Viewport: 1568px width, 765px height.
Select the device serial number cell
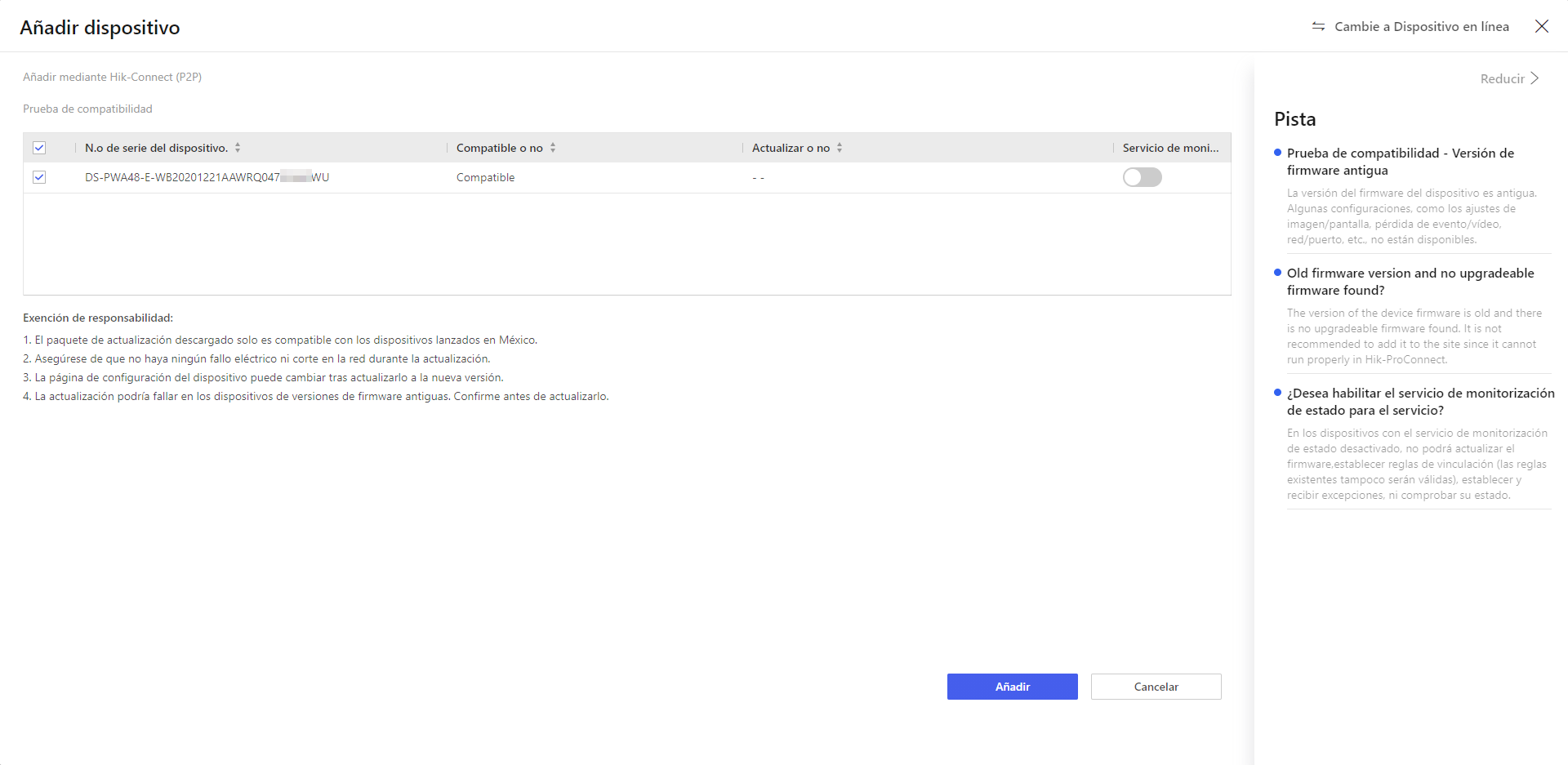point(207,177)
